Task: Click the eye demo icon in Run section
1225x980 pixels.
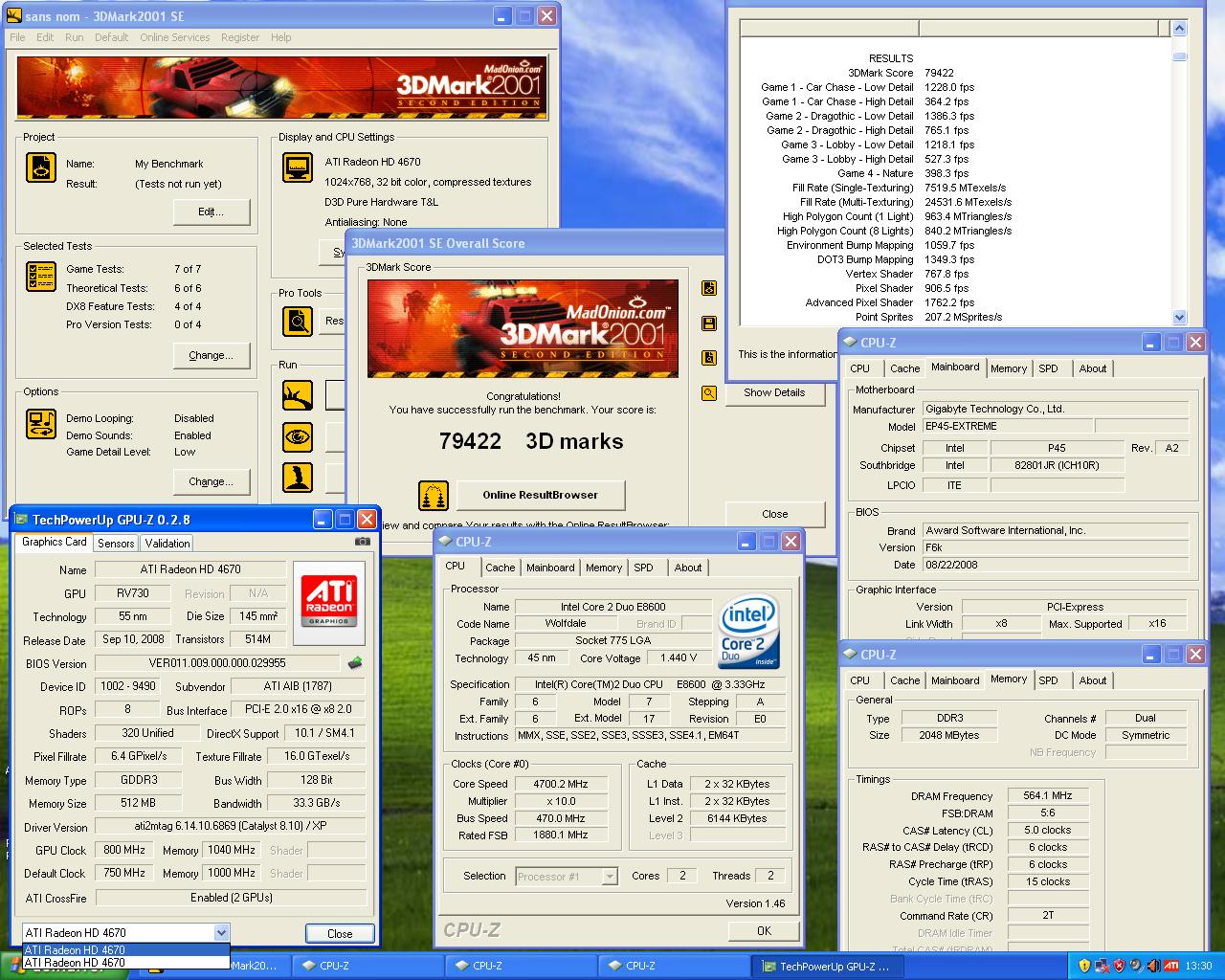Action: [x=298, y=437]
